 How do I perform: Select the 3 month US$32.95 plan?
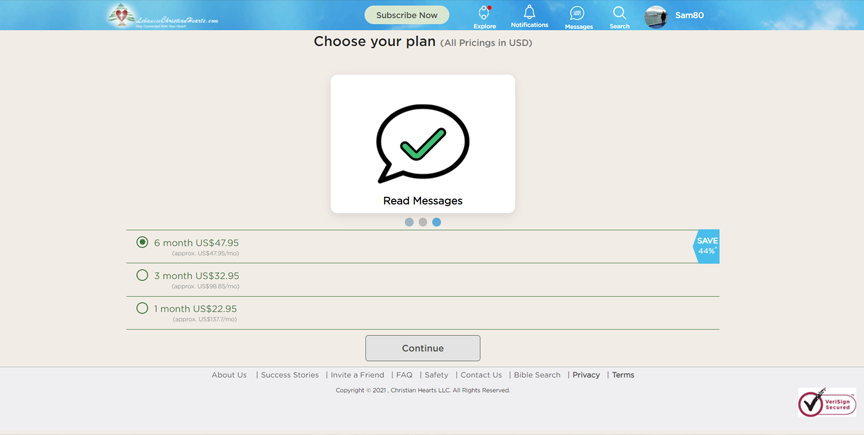[x=143, y=276]
